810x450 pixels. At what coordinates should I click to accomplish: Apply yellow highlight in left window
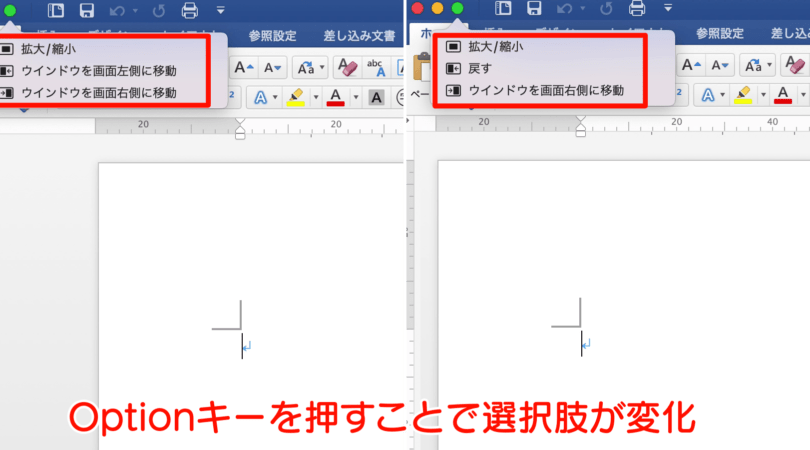point(296,97)
